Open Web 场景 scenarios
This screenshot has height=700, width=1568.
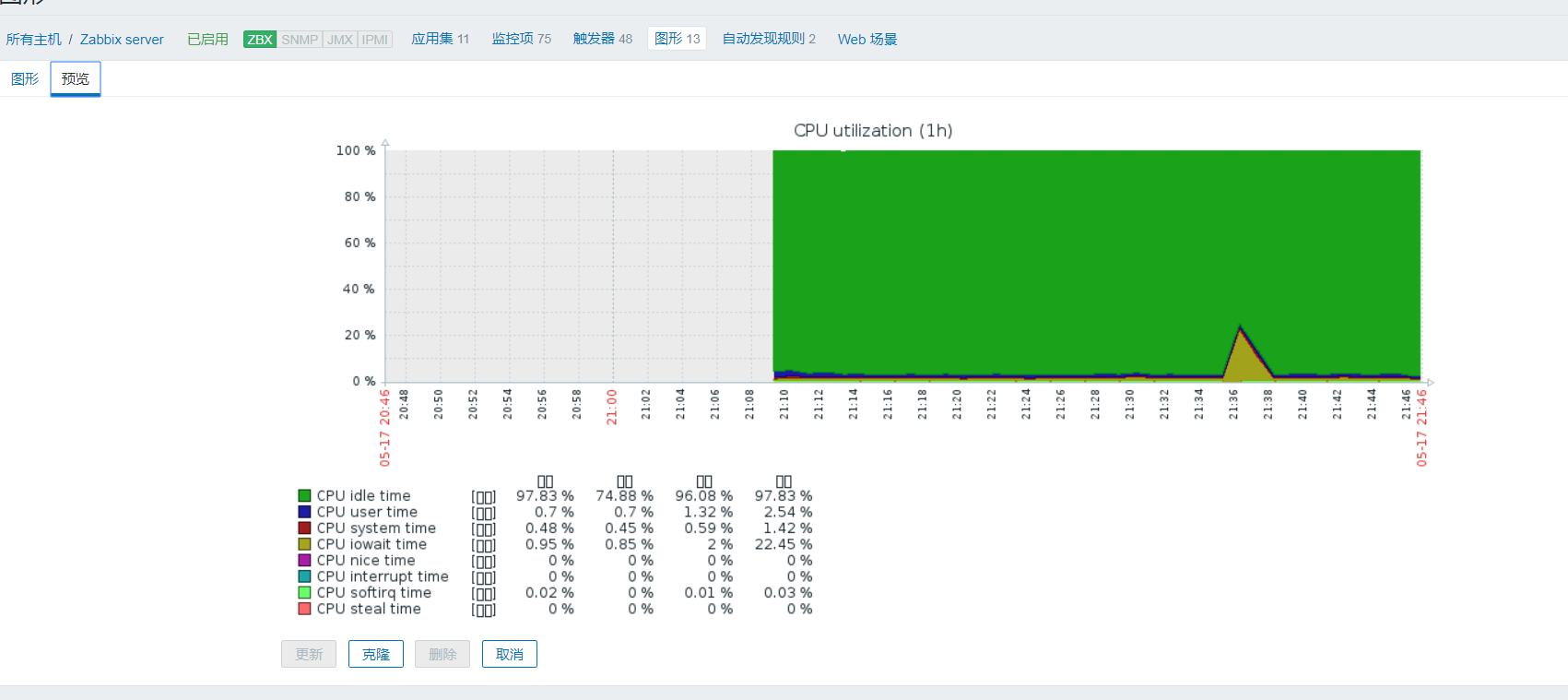(867, 40)
